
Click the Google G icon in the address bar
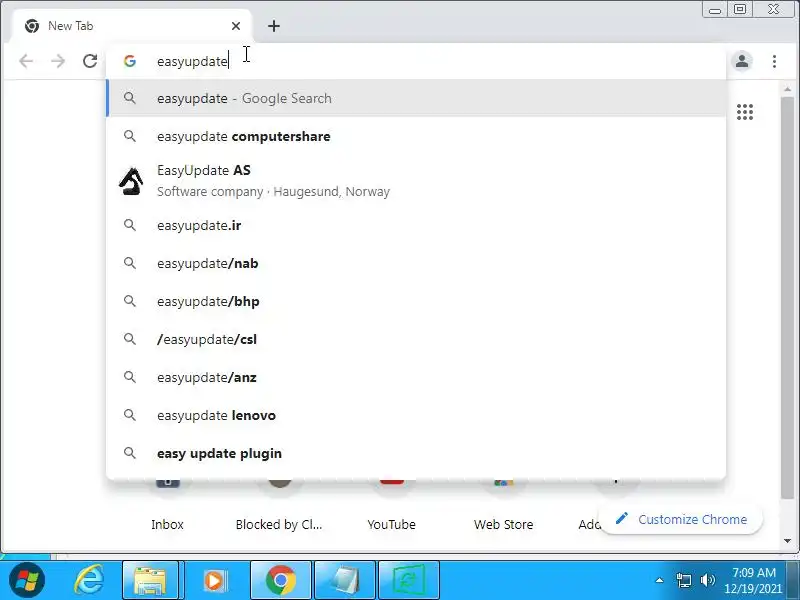130,61
